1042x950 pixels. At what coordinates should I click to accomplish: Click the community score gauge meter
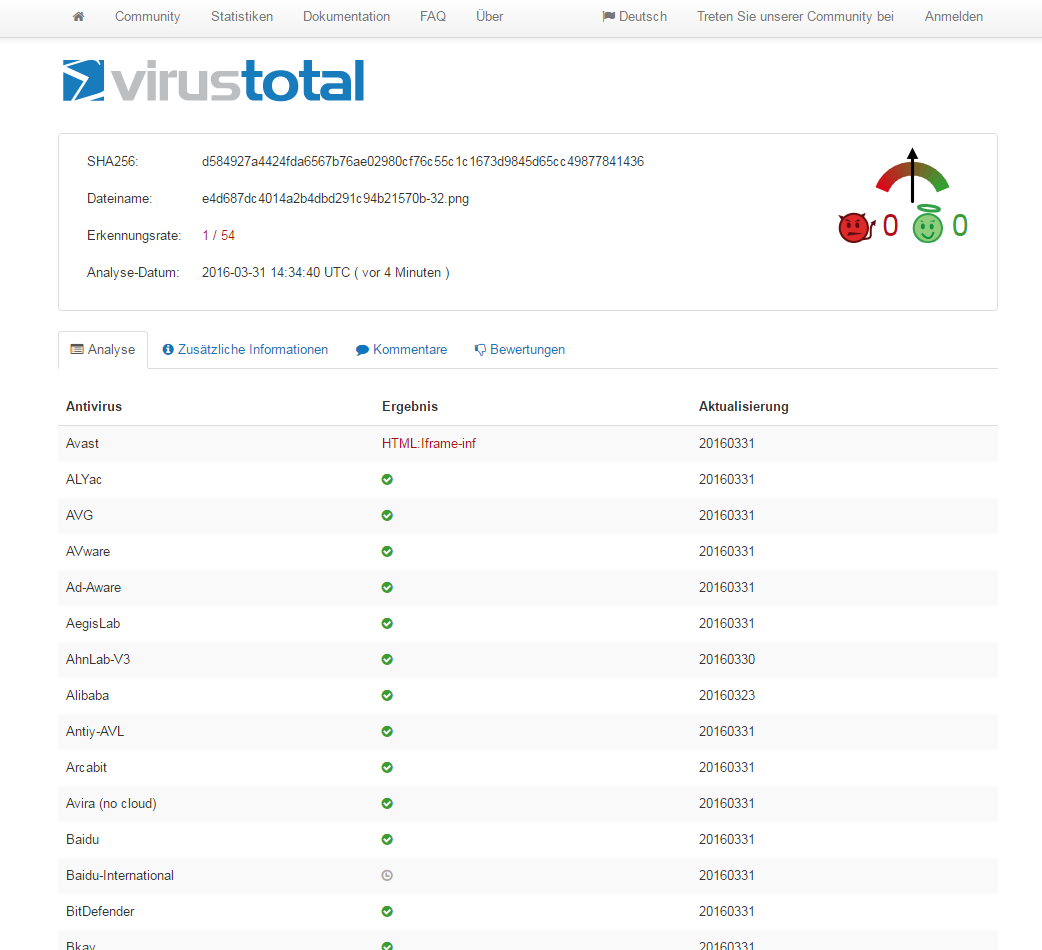coord(911,175)
